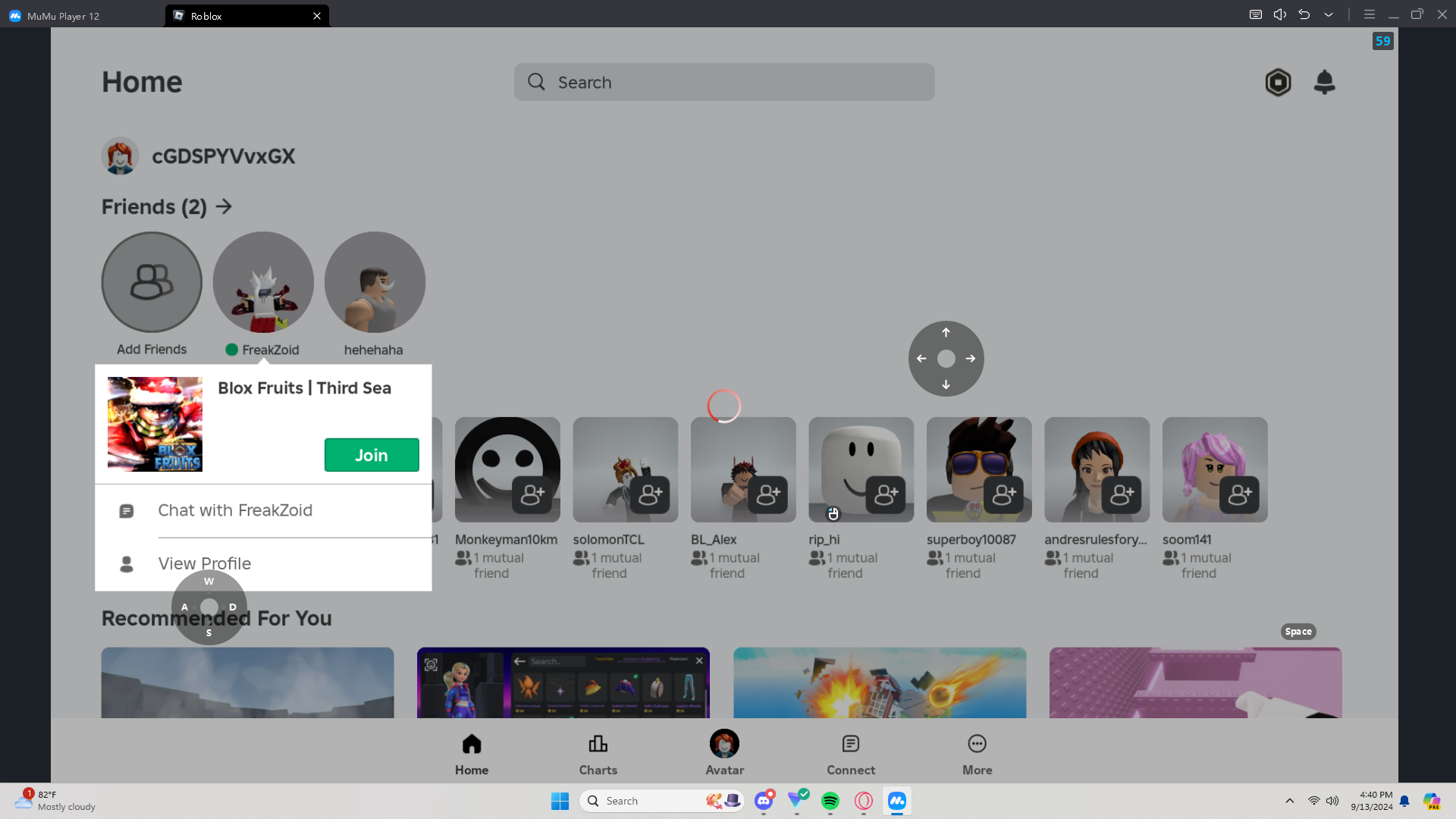
Task: Click the magnifier icon in Roblox search
Action: point(536,82)
